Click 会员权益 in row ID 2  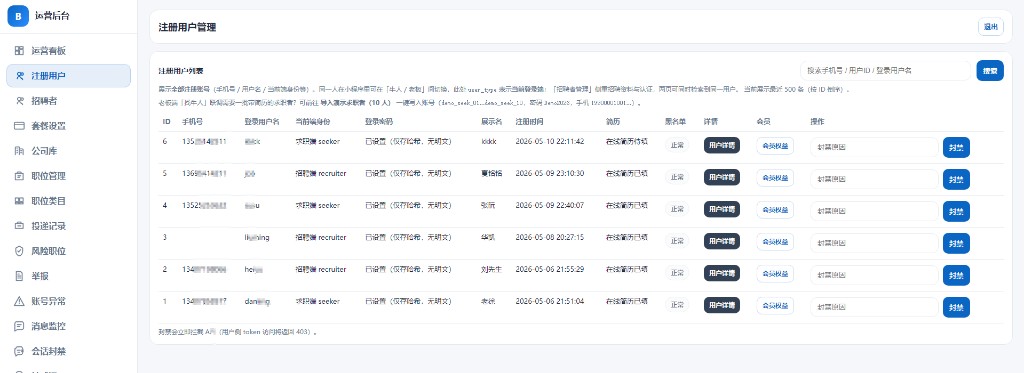point(775,273)
